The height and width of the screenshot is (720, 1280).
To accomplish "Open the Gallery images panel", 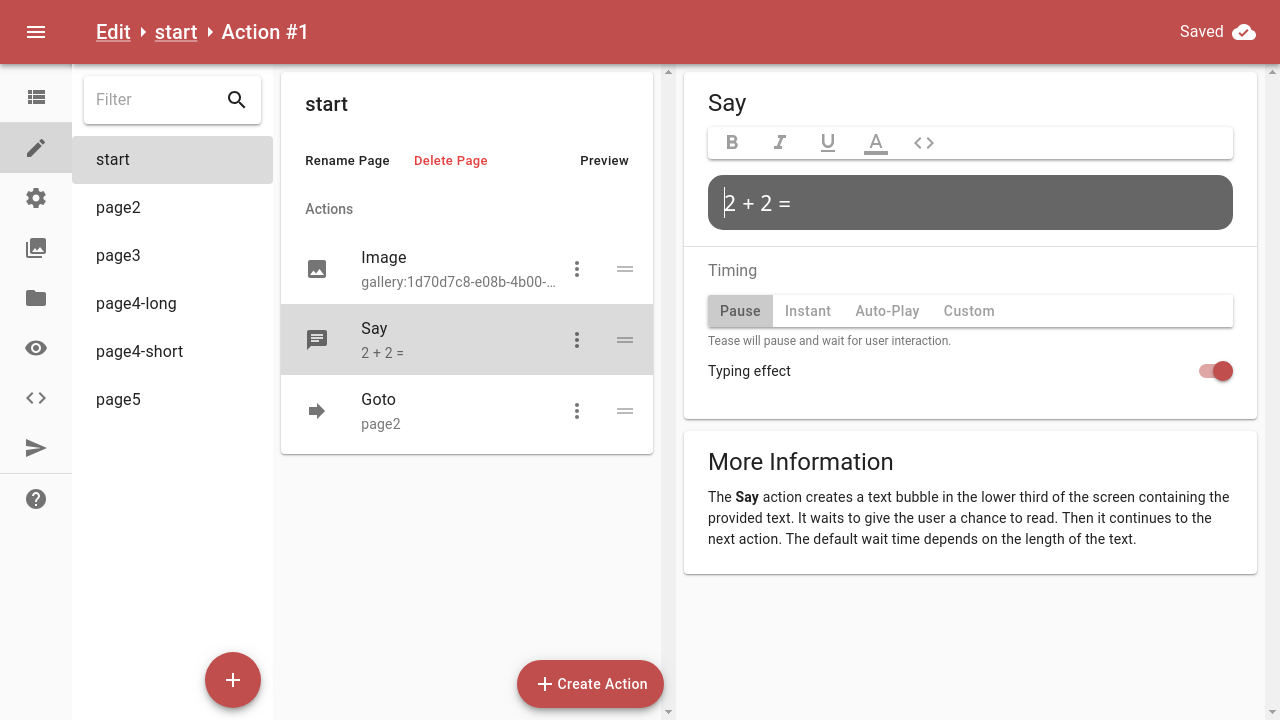I will click(x=35, y=247).
